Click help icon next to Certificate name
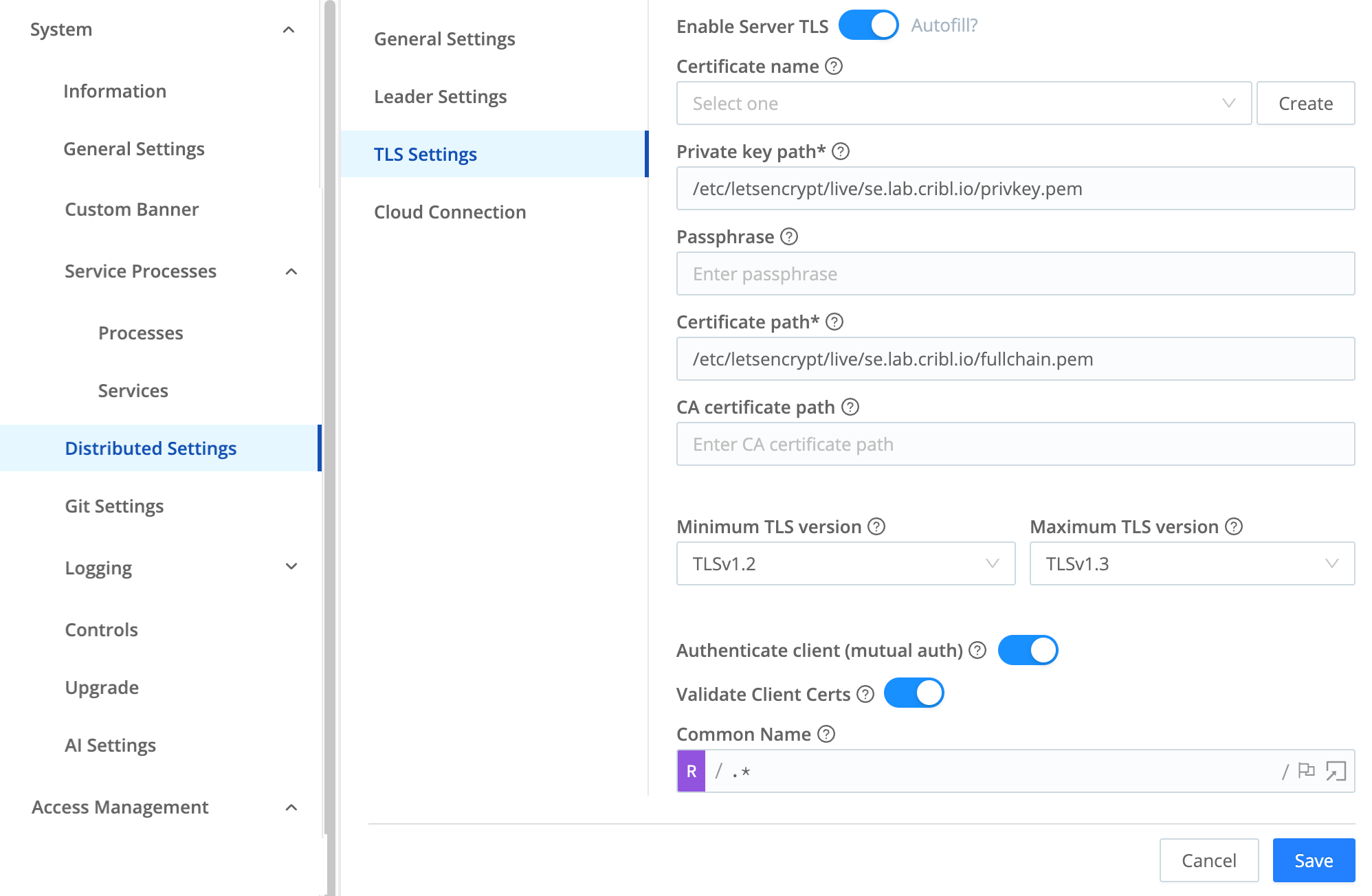 click(834, 67)
